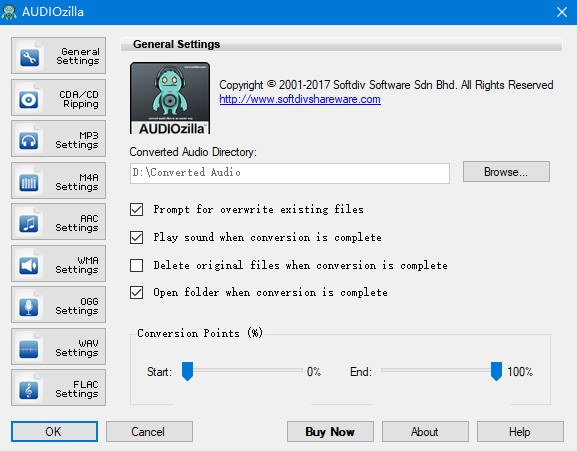Select the CDA/CD Ripping disc icon
This screenshot has width=577, height=451.
pyautogui.click(x=29, y=99)
